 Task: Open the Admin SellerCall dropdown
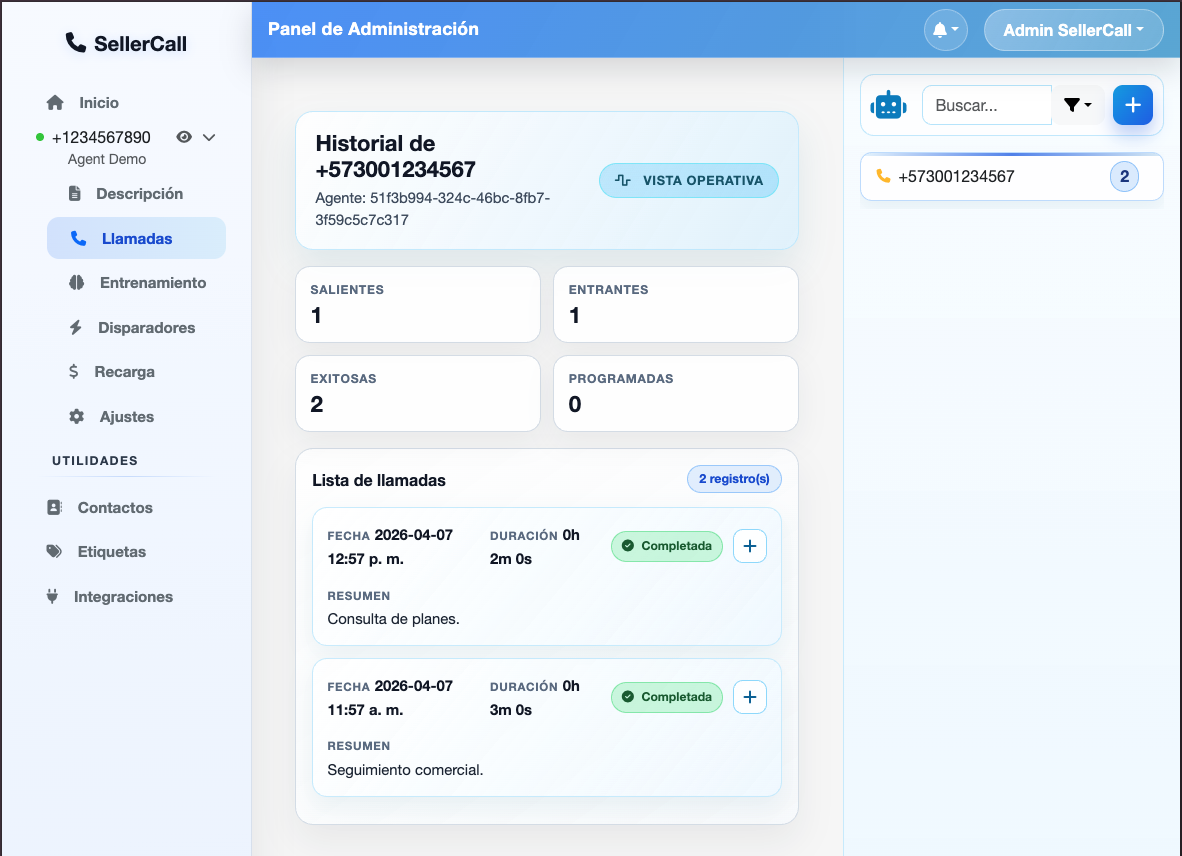[x=1073, y=30]
